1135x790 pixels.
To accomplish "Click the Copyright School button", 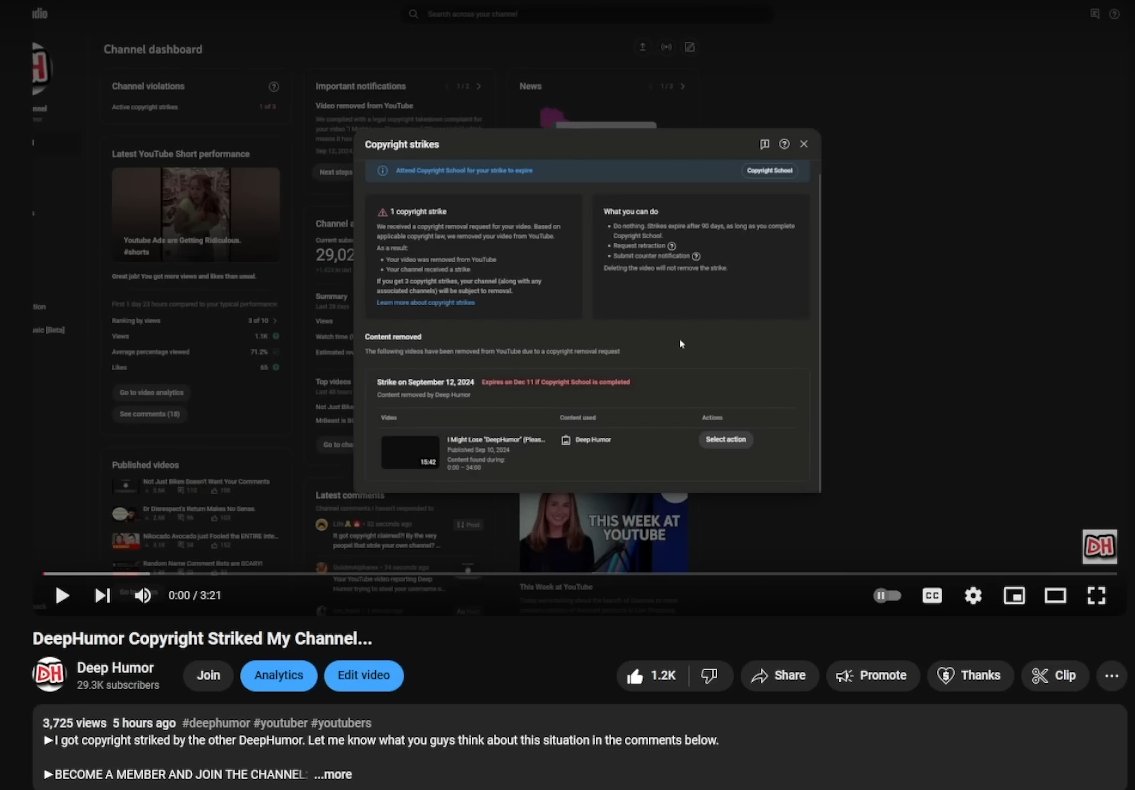I will tap(769, 171).
